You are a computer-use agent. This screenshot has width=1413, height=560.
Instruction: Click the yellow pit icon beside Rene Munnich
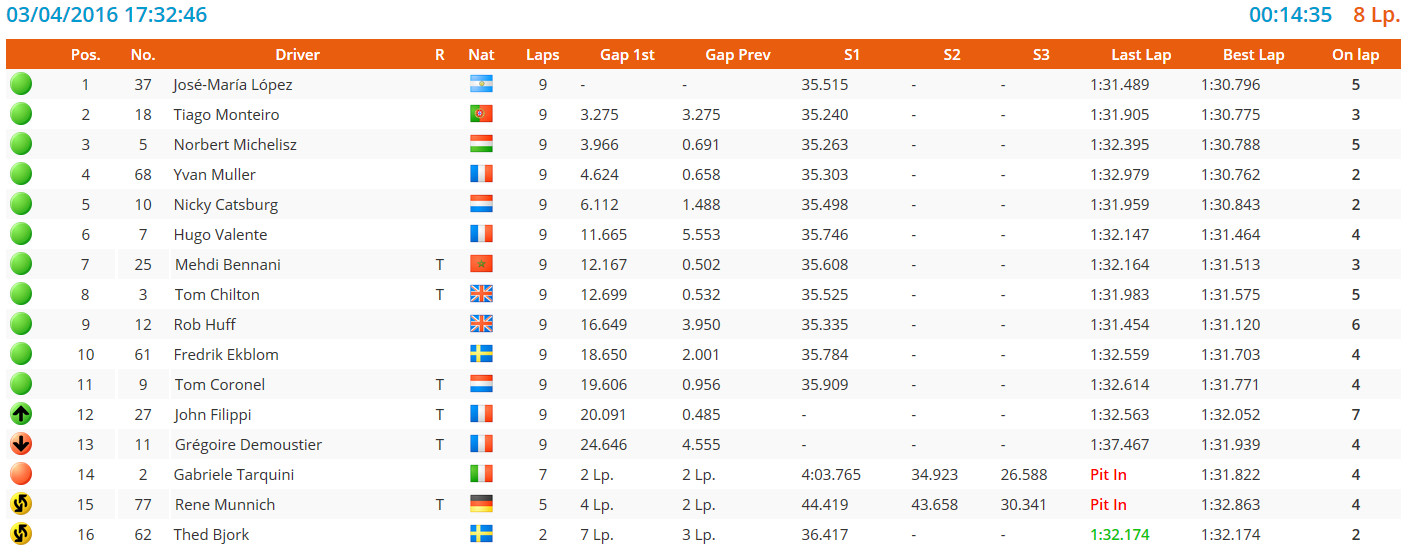pyautogui.click(x=21, y=504)
